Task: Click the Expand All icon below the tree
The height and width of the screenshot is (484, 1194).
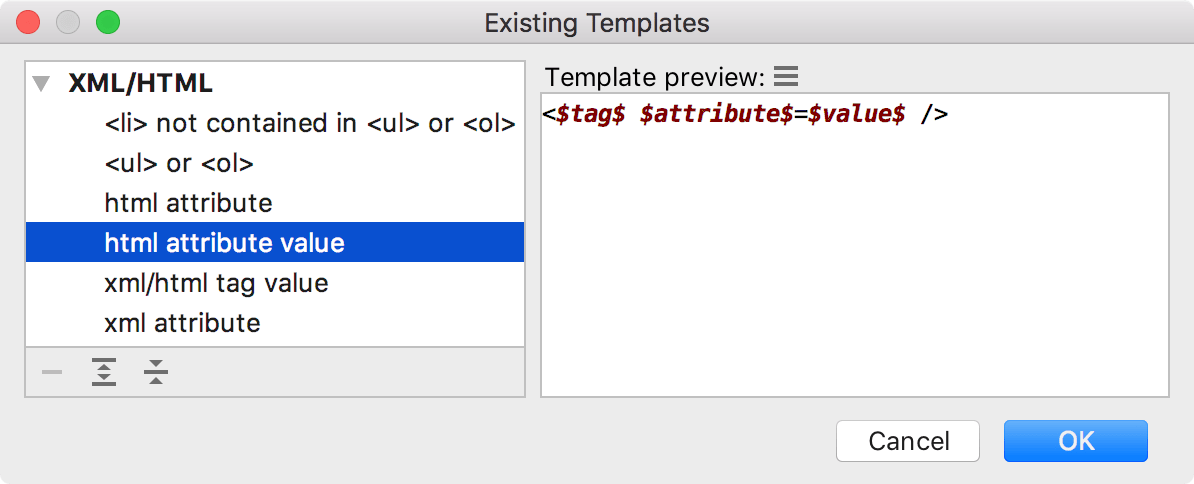Action: tap(104, 373)
